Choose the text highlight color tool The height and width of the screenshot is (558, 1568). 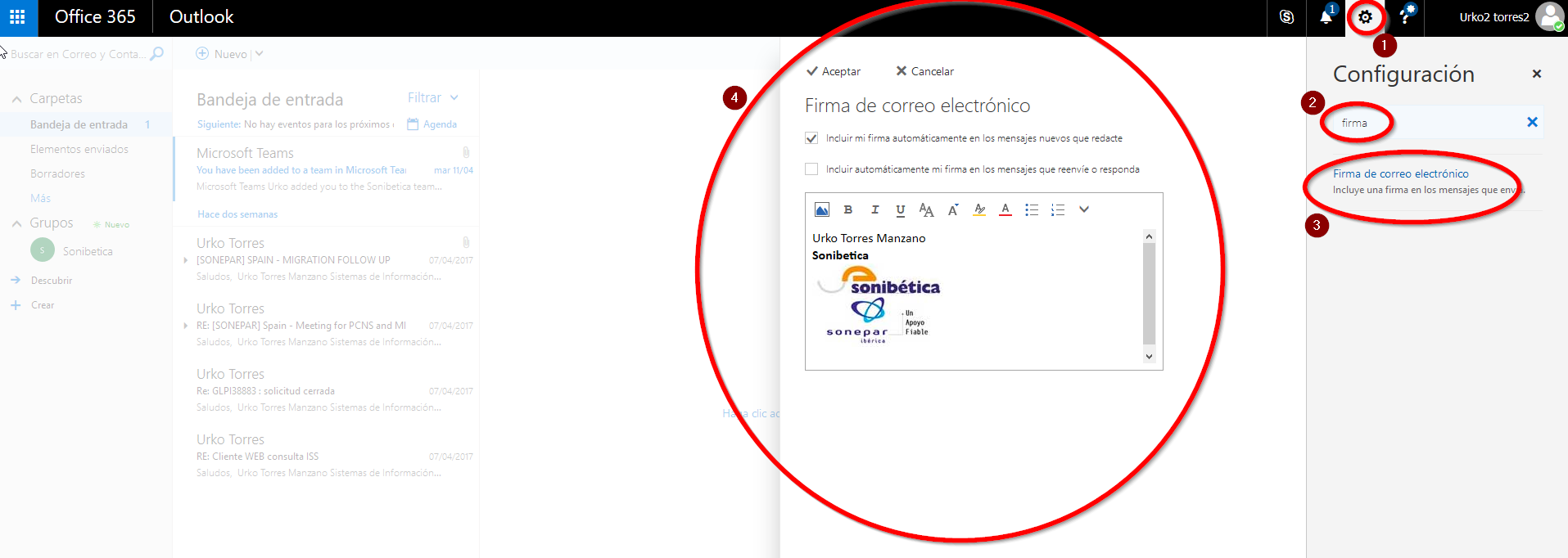click(x=979, y=209)
